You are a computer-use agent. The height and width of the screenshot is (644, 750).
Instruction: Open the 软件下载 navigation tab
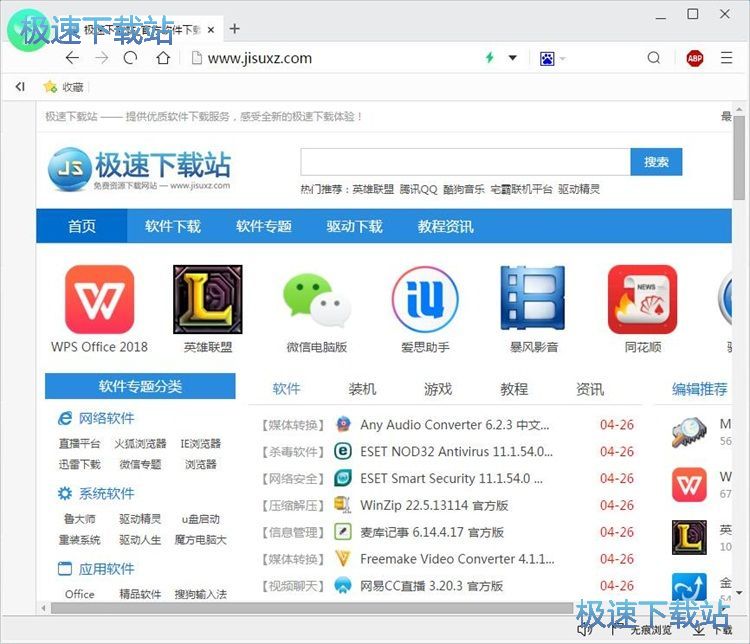click(173, 226)
